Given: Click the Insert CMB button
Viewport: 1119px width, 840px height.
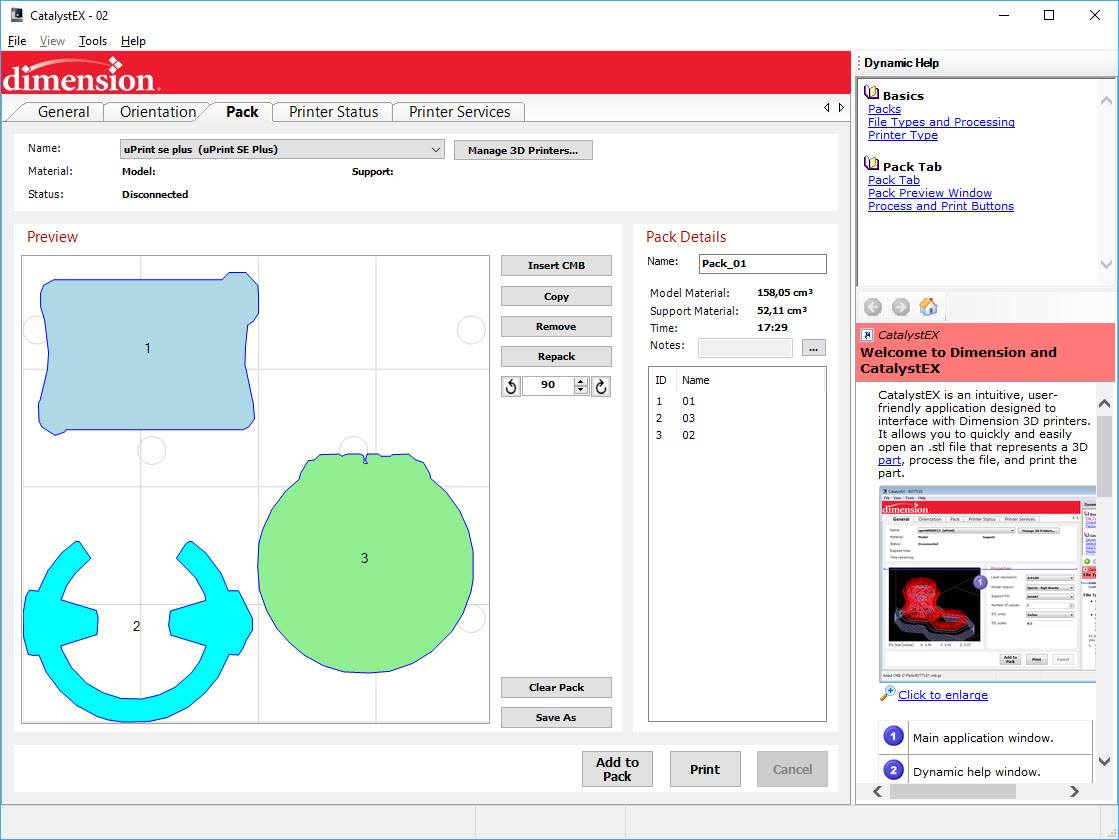Looking at the screenshot, I should click(x=556, y=265).
